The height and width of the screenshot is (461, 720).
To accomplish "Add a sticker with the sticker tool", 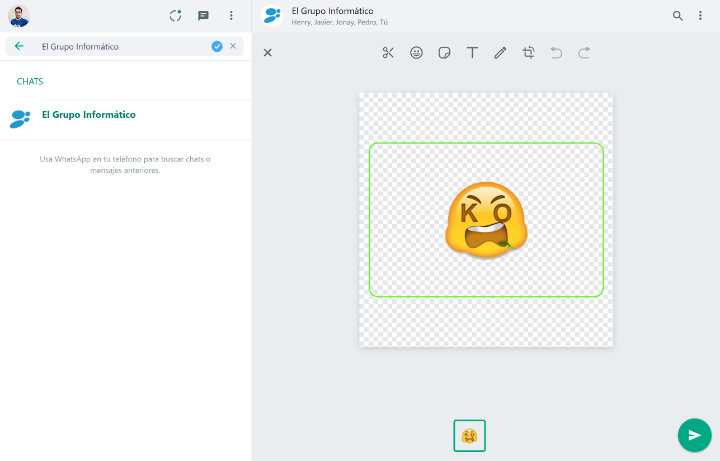I will point(444,53).
